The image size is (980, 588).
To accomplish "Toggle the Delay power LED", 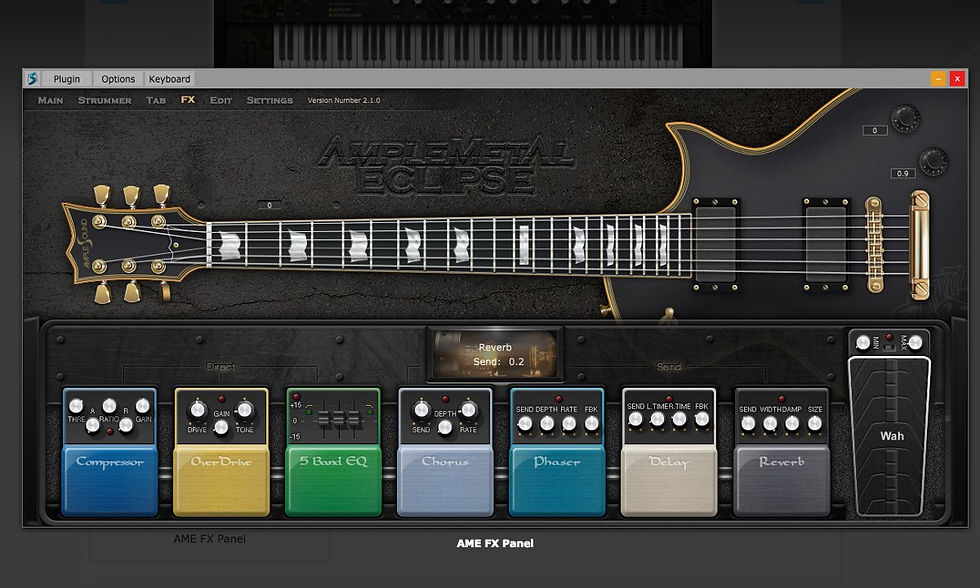I will click(x=669, y=398).
